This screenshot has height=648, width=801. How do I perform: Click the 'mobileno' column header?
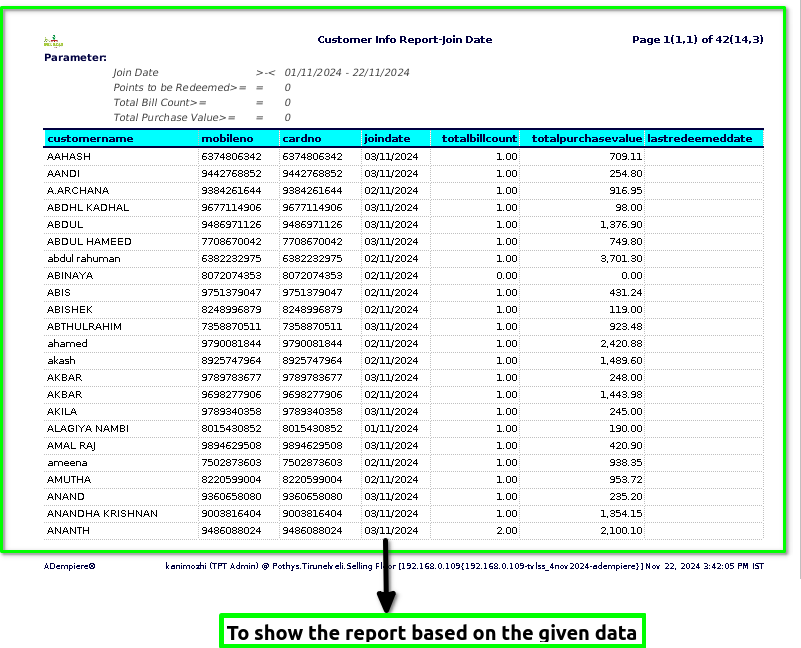[x=227, y=138]
